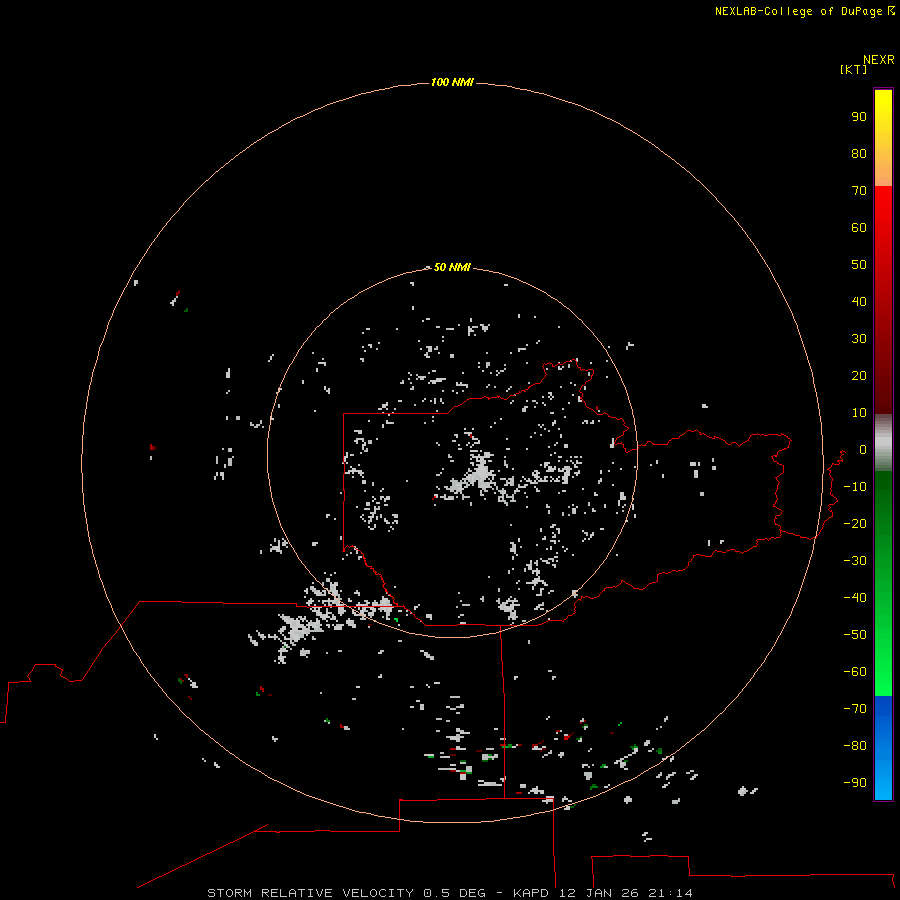Select the positive 50 knot scale value
The image size is (900, 900).
click(859, 265)
